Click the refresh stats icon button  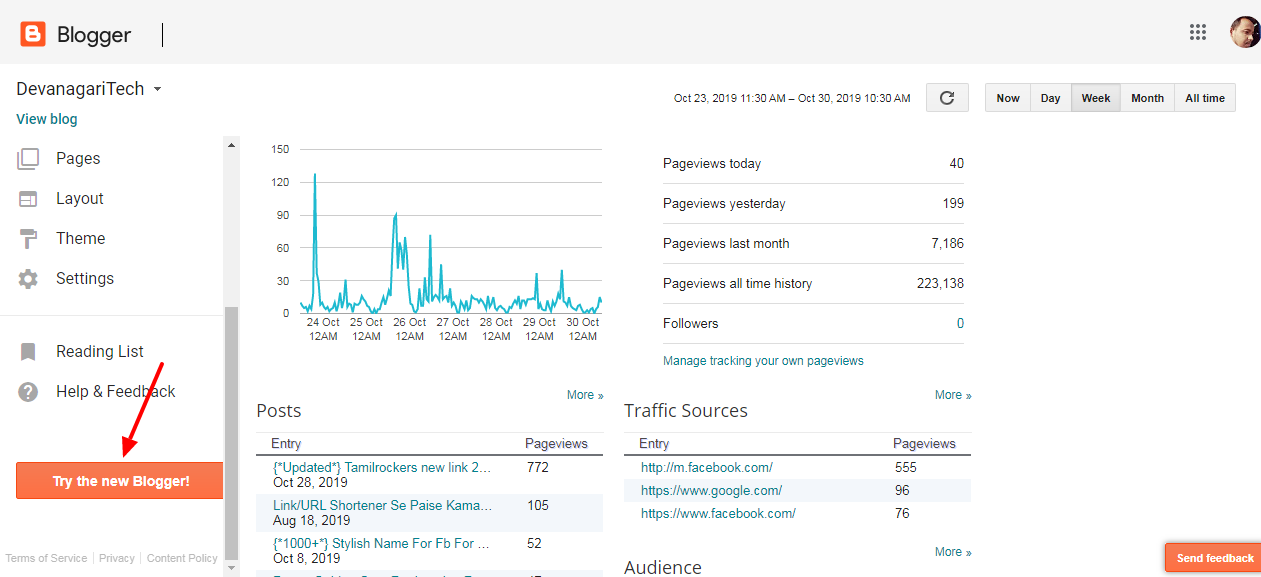(x=947, y=98)
